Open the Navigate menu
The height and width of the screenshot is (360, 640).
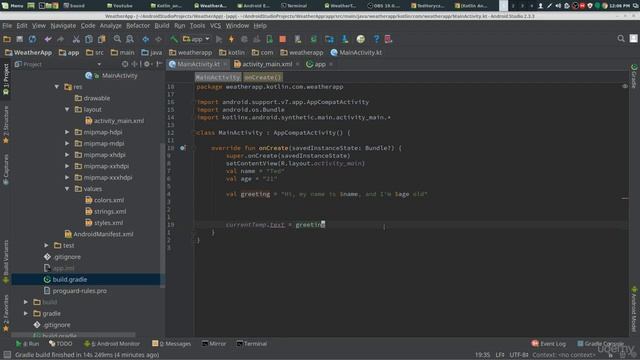coord(63,26)
